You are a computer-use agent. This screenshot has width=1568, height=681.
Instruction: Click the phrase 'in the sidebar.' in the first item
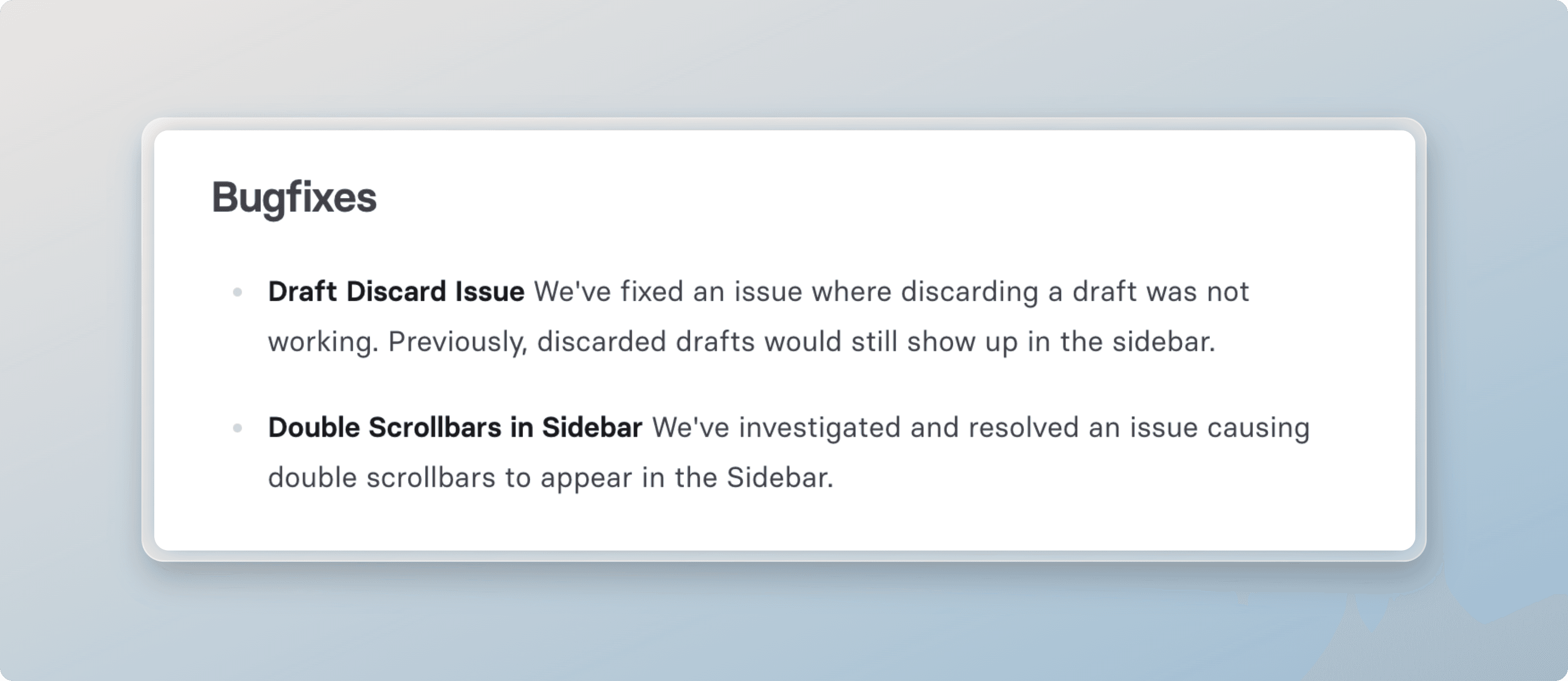point(1122,342)
